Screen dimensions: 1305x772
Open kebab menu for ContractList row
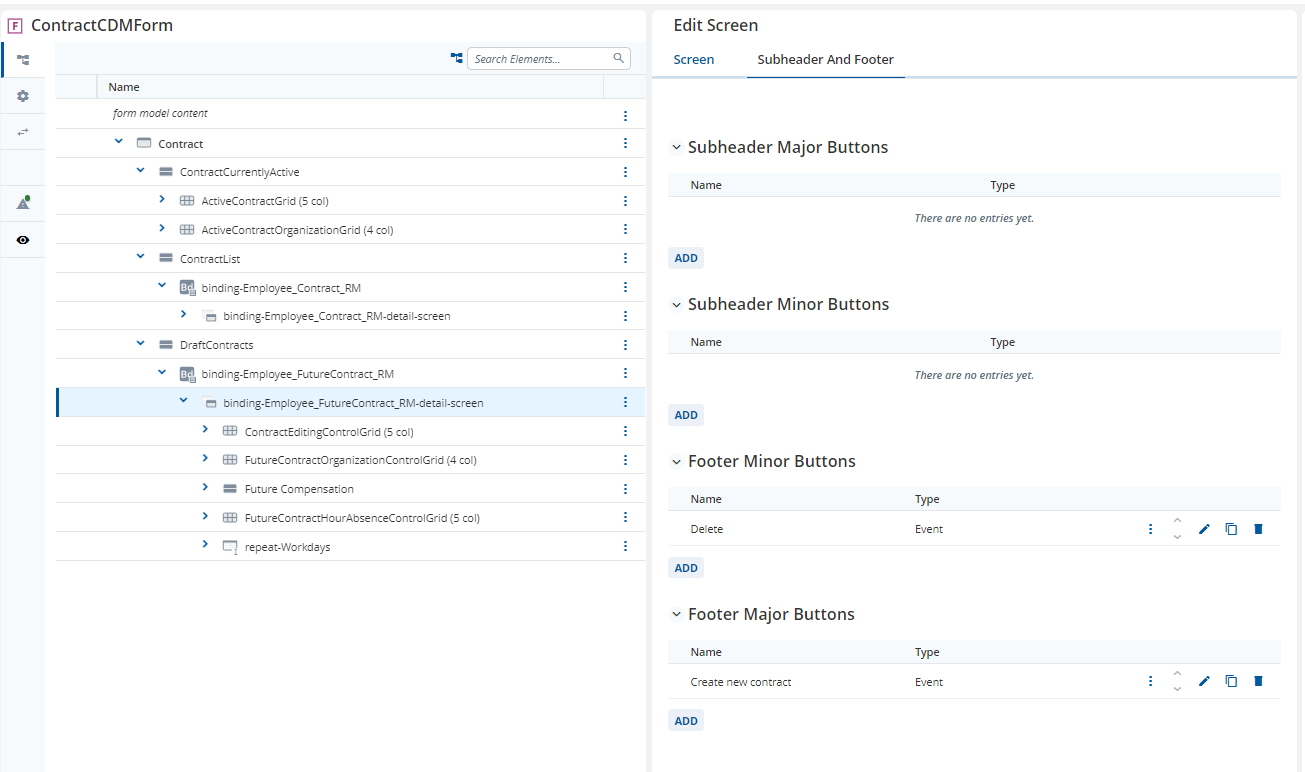click(x=625, y=259)
